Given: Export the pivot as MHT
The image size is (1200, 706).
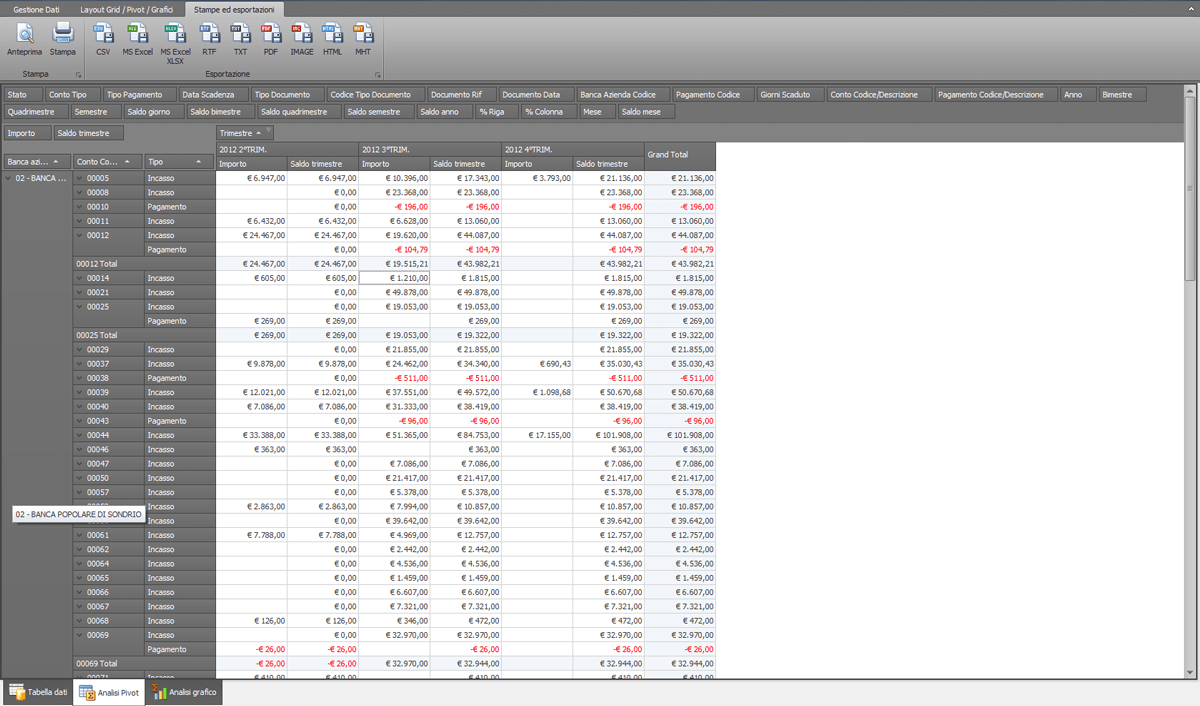Looking at the screenshot, I should coord(362,38).
